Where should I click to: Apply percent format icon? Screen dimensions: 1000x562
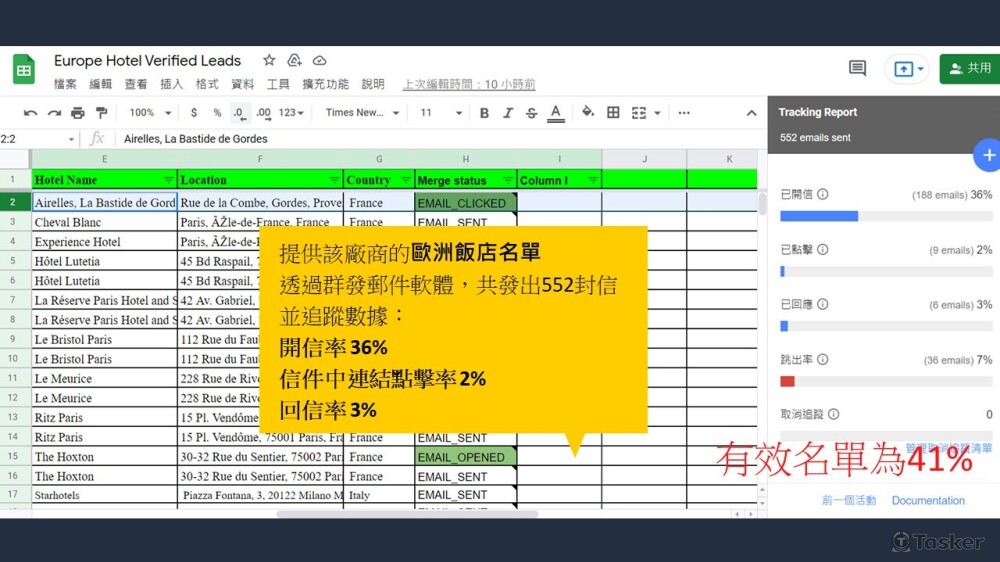coord(217,113)
